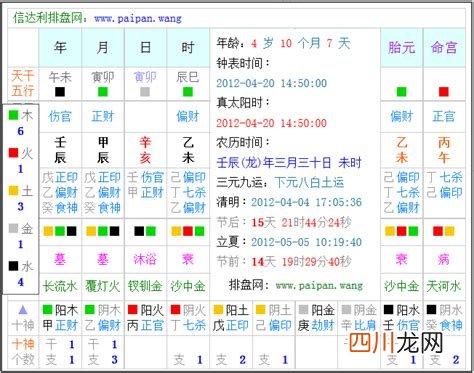The height and width of the screenshot is (373, 474).
Task: Click the 壬辰 year pillar
Action: (x=60, y=150)
